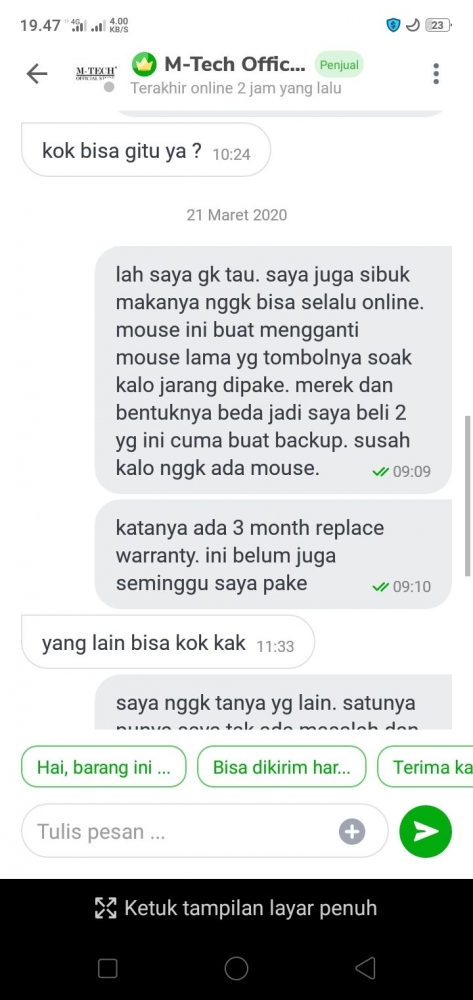Tap the plus attachment icon
This screenshot has height=1000, width=473.
coord(352,831)
